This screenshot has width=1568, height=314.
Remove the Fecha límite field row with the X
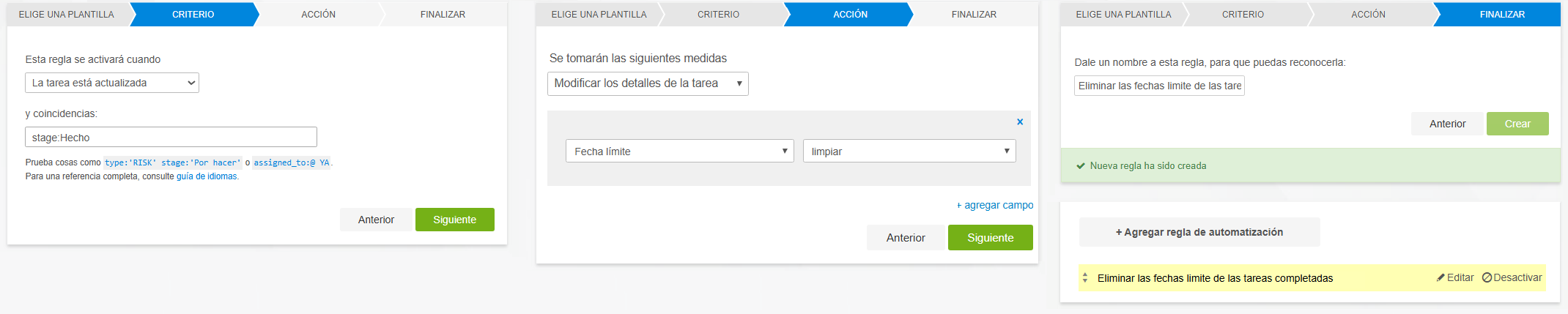tap(1019, 122)
